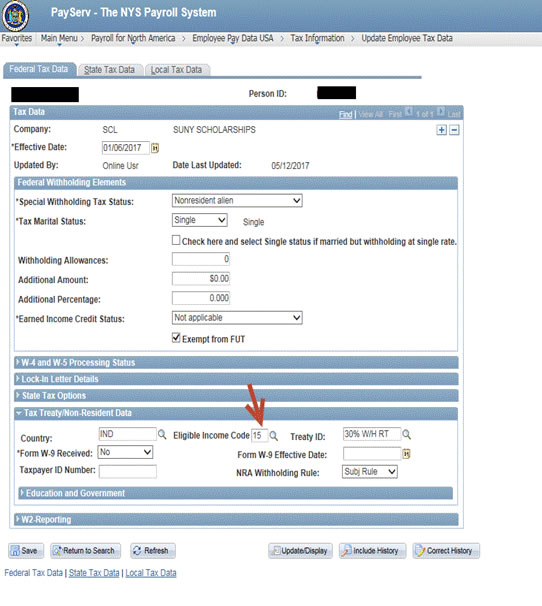This screenshot has height=606, width=542.
Task: Open Tax Information breadcrumb
Action: click(x=317, y=38)
